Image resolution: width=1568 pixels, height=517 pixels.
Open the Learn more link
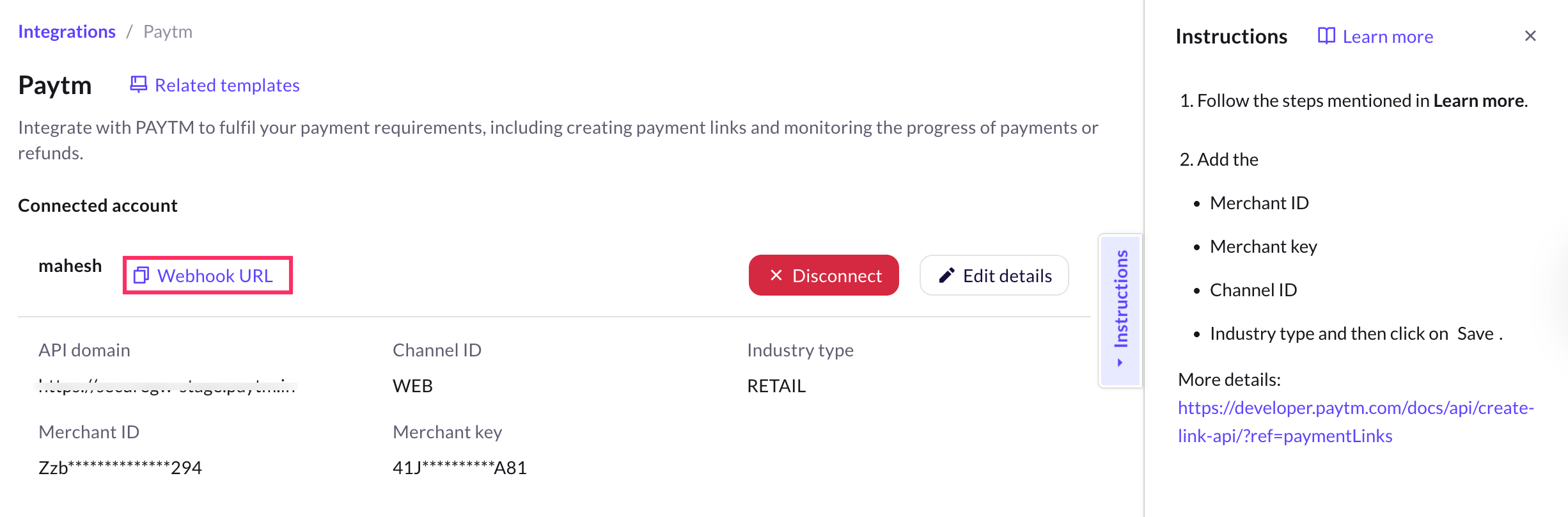(x=1388, y=37)
